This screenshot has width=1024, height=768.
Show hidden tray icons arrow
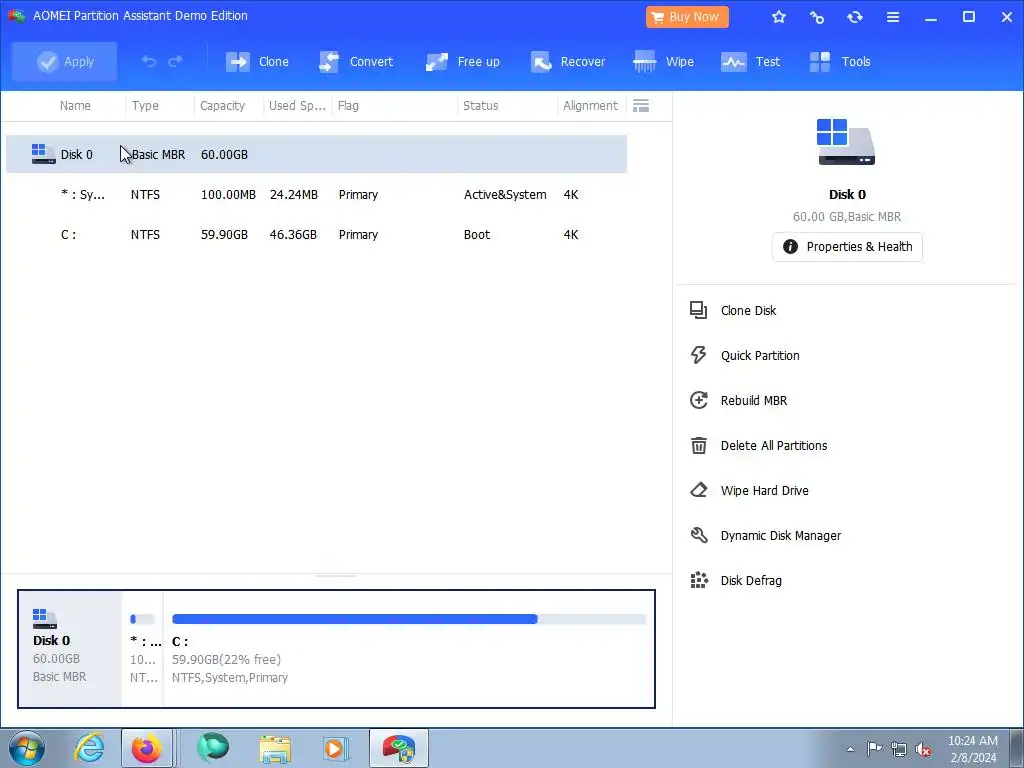tap(850, 749)
